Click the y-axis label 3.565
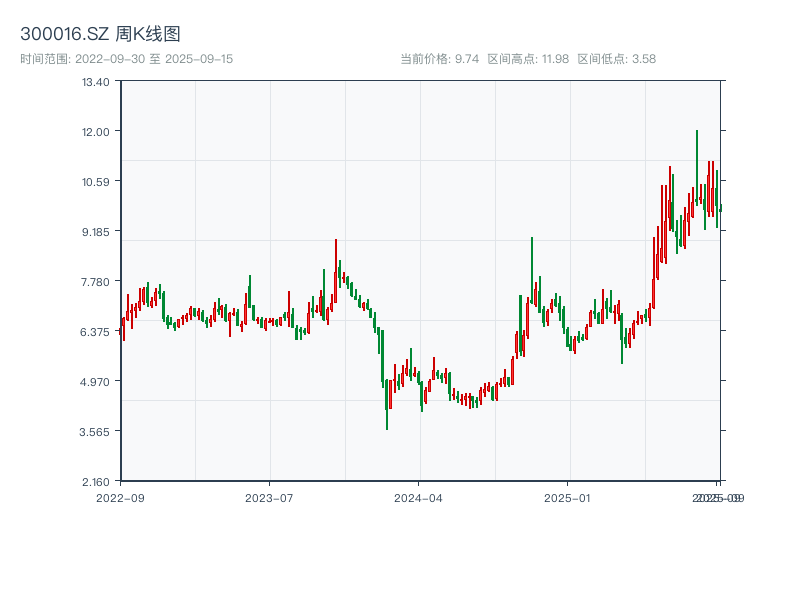The width and height of the screenshot is (800, 600). click(95, 432)
